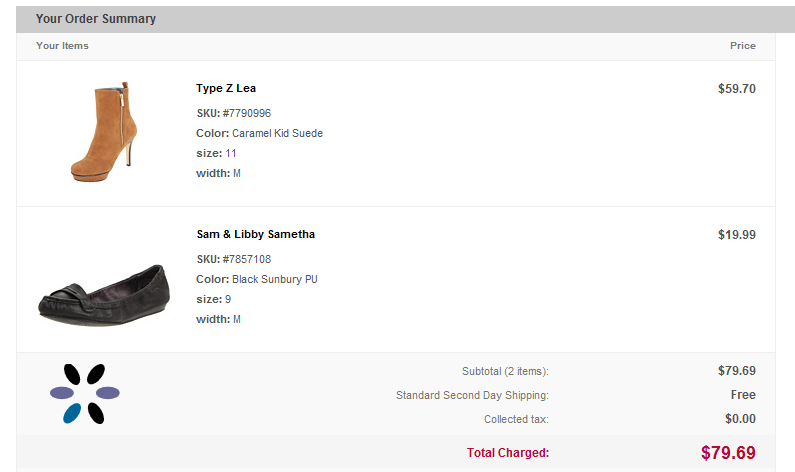Click the Price column header
Screen dimensions: 795x472
pyautogui.click(x=742, y=46)
